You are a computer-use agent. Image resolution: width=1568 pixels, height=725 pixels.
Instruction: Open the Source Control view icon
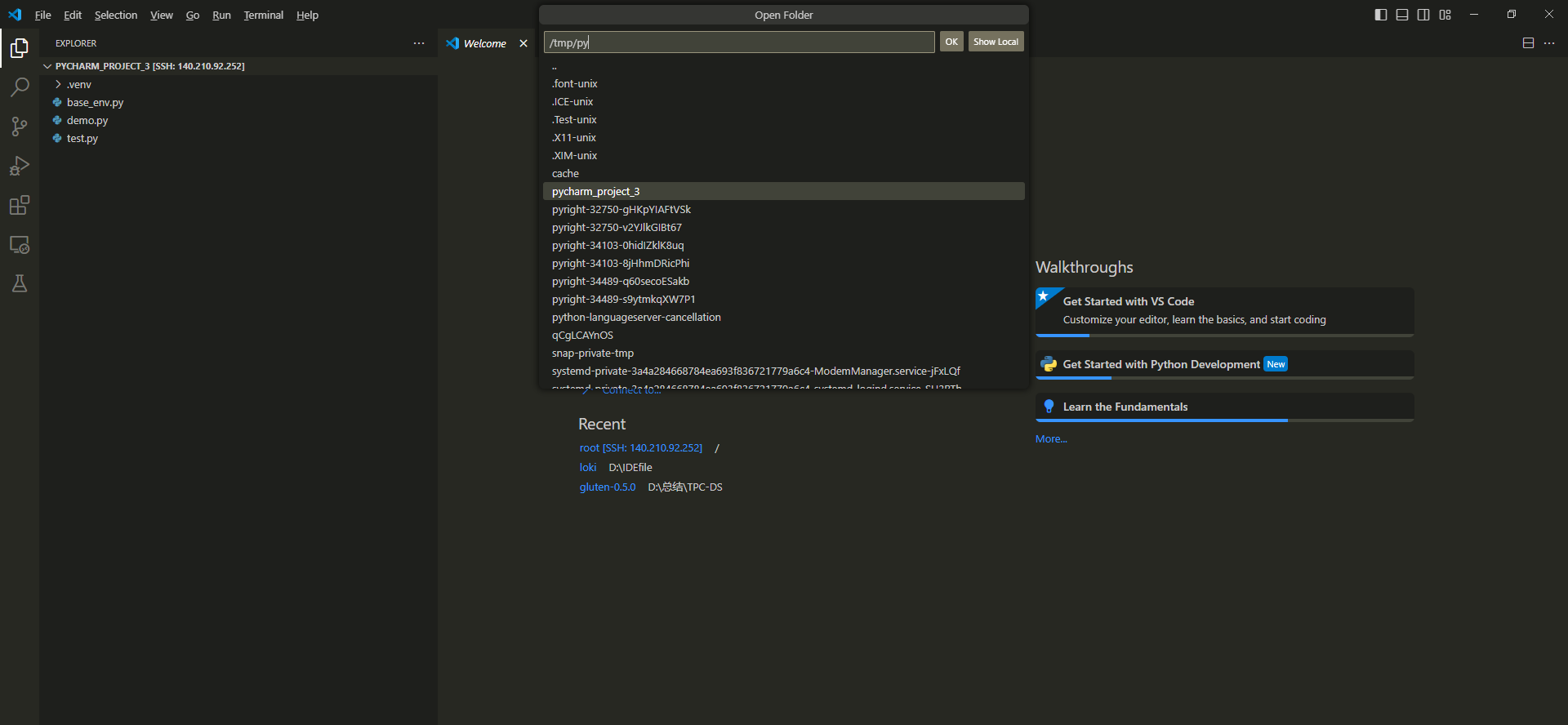(x=20, y=127)
